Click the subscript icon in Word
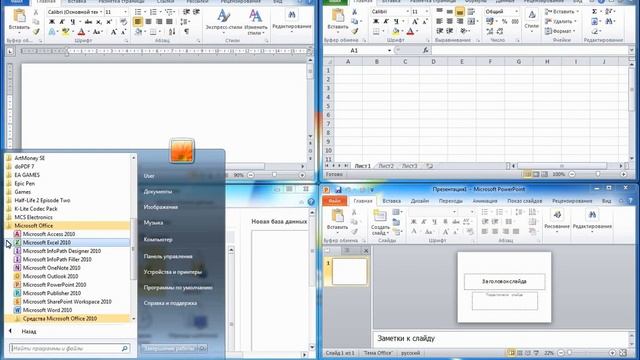640x360 pixels. pos(99,22)
